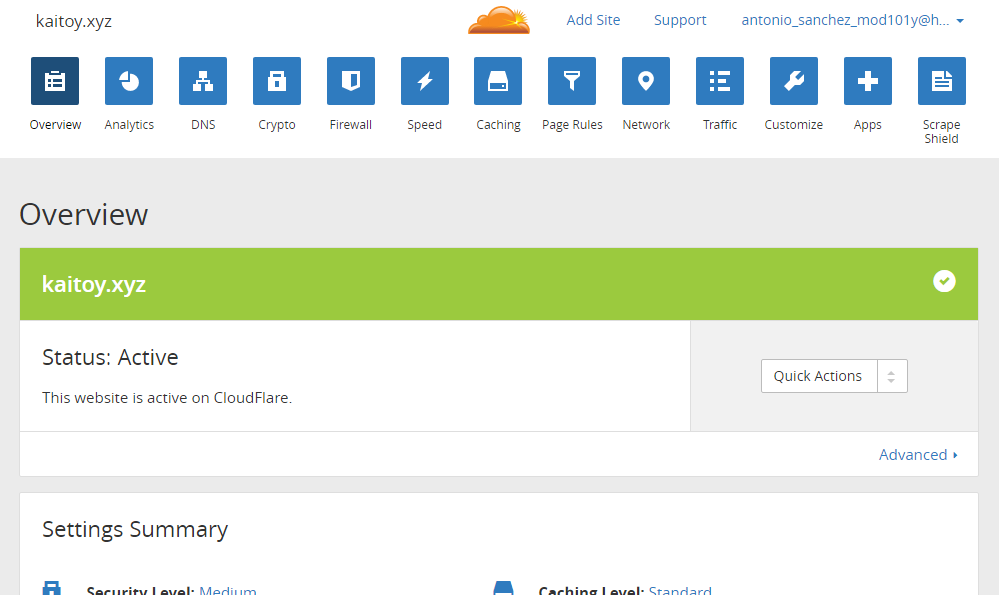Open the Scrape Shield document icon
The height and width of the screenshot is (595, 1000).
coord(942,81)
